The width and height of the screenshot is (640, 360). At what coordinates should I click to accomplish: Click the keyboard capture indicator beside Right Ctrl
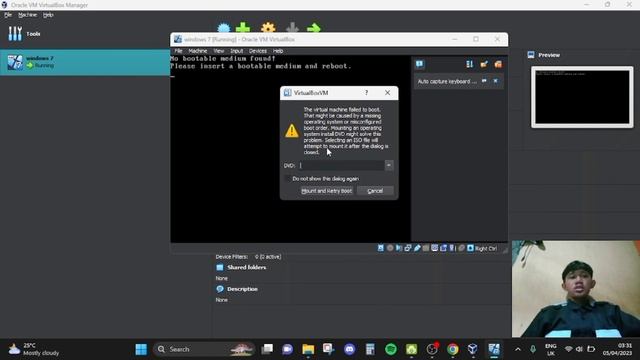(x=470, y=248)
